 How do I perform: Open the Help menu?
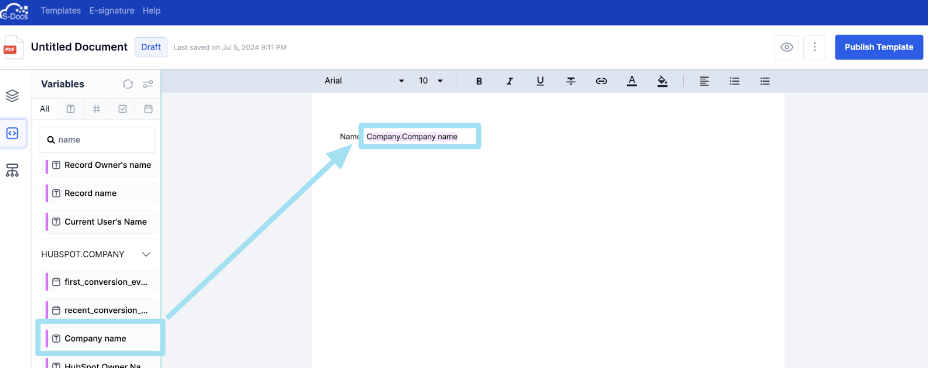coord(152,11)
